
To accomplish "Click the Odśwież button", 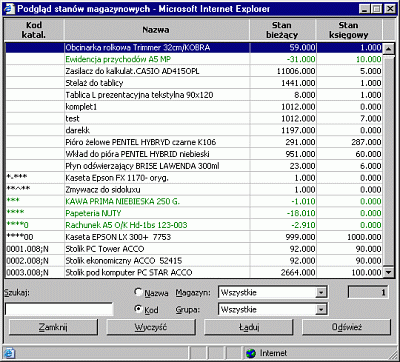I will (347, 327).
